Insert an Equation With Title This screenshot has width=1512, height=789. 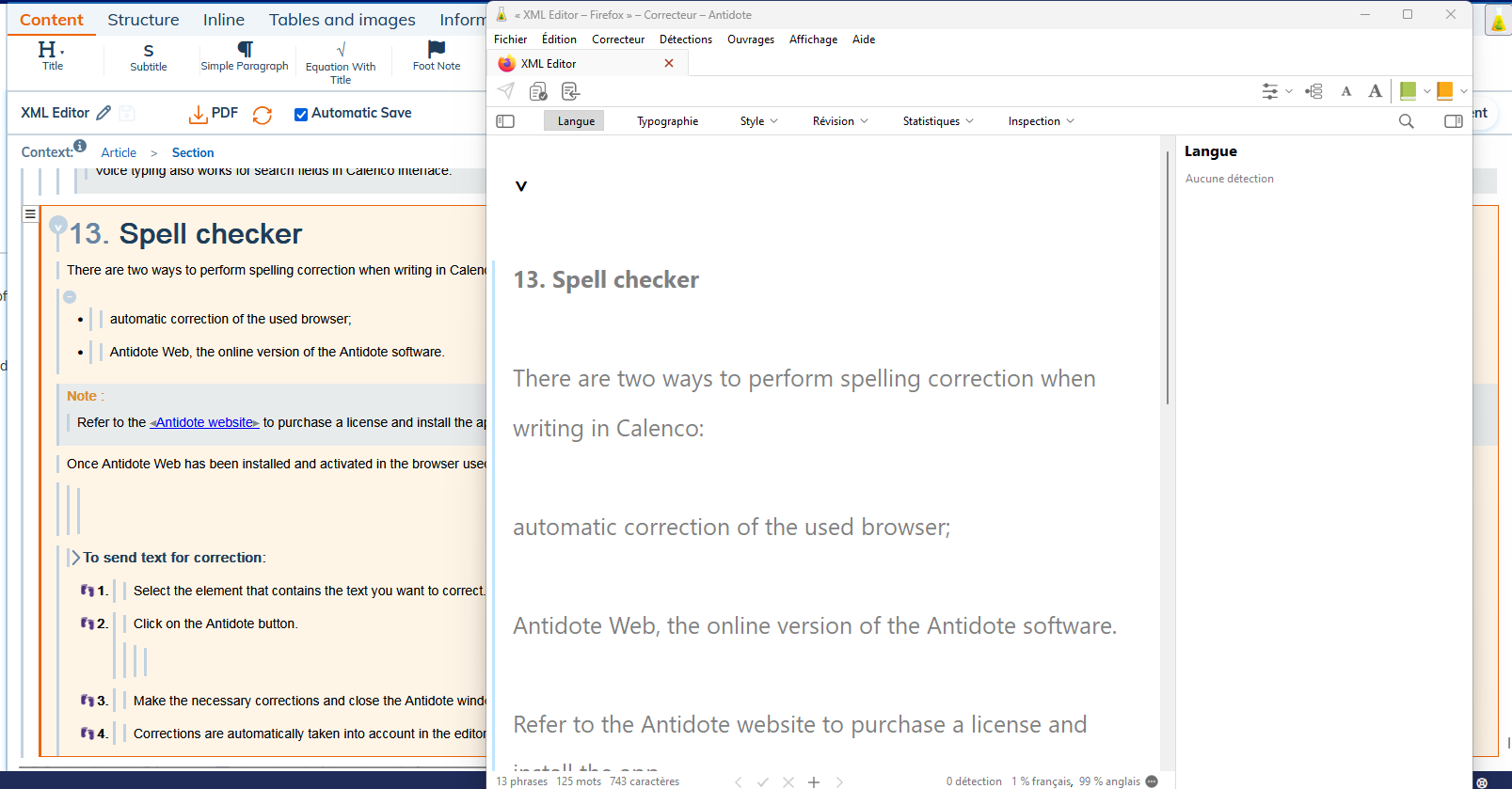[341, 63]
